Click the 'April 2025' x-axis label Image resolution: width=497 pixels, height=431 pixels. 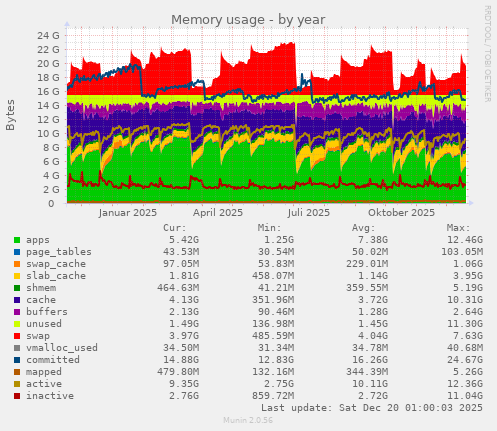point(218,213)
